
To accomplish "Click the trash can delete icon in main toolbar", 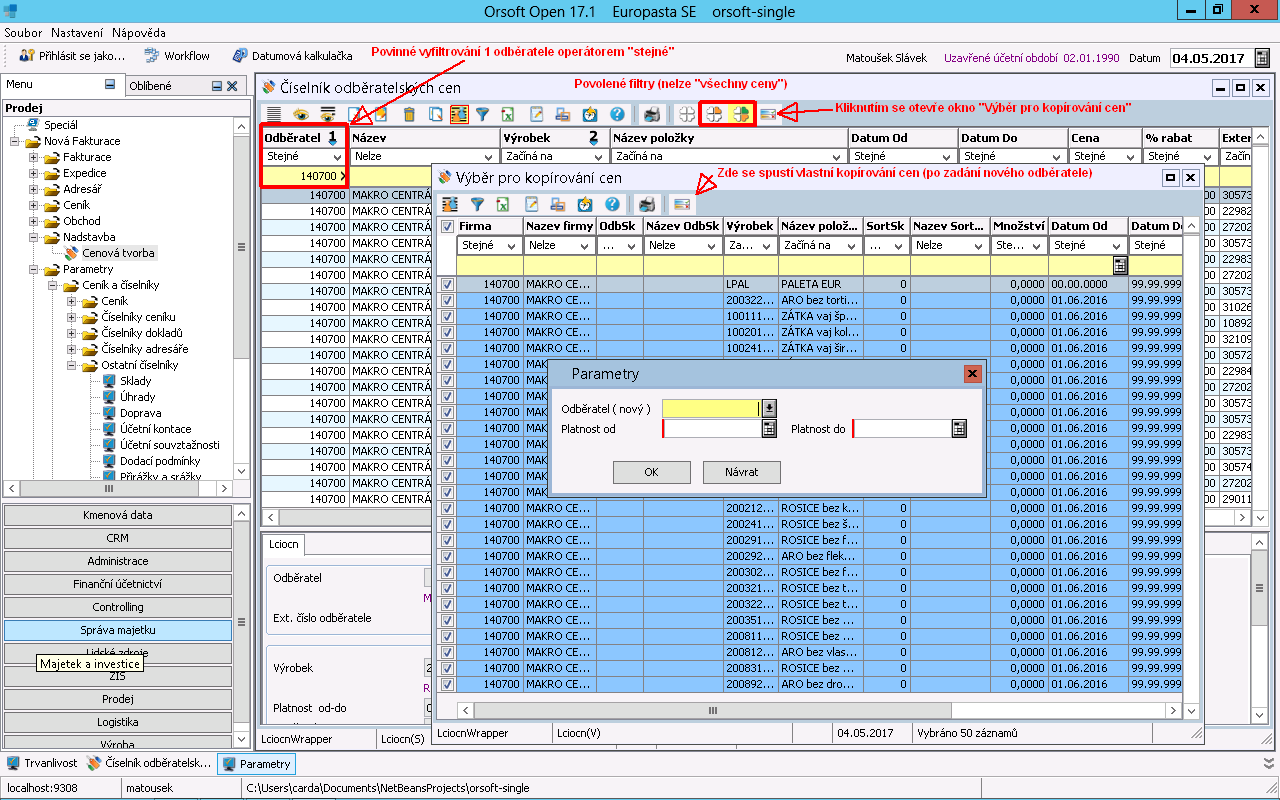I will [409, 115].
